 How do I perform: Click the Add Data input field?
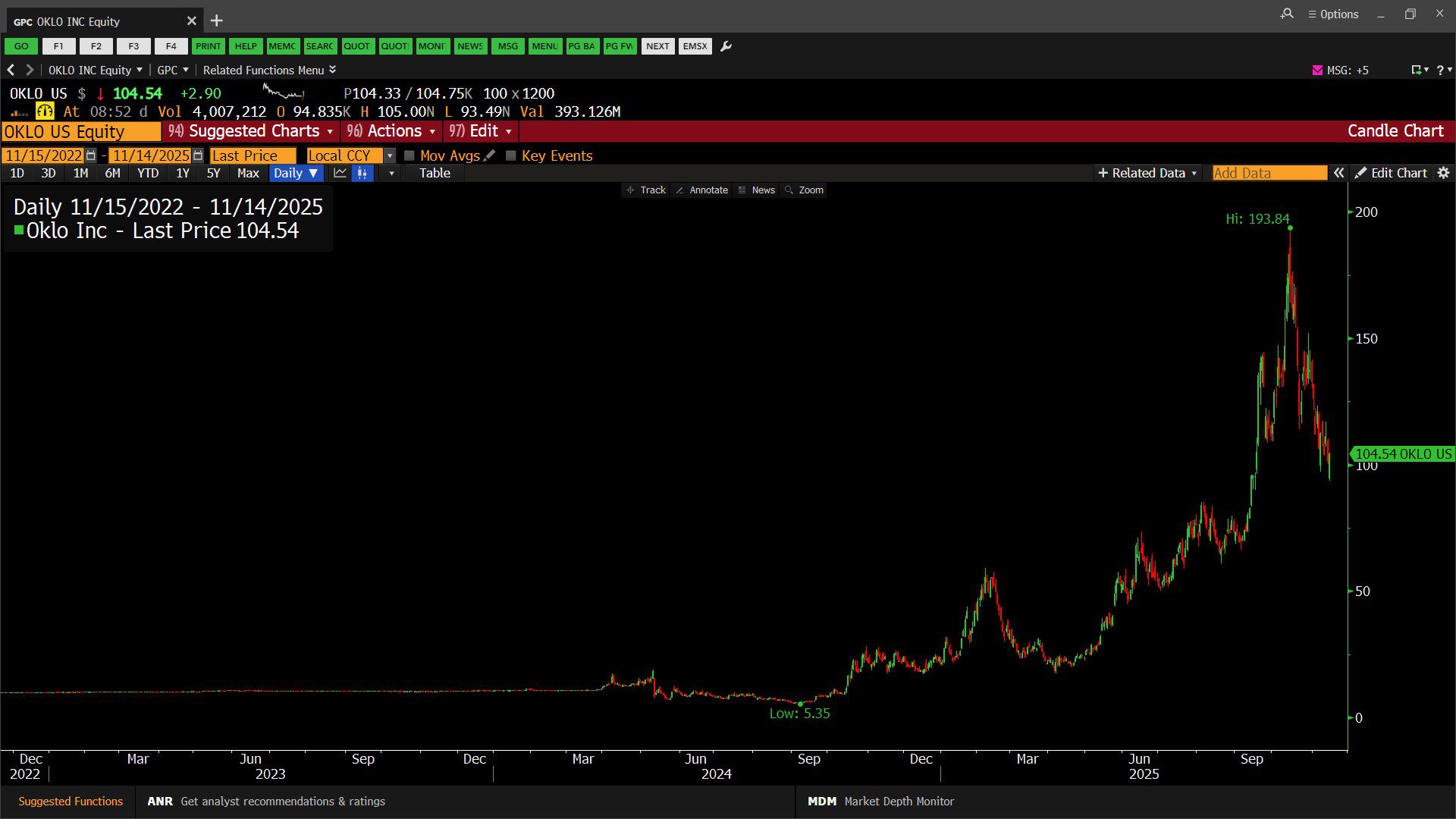tap(1269, 173)
